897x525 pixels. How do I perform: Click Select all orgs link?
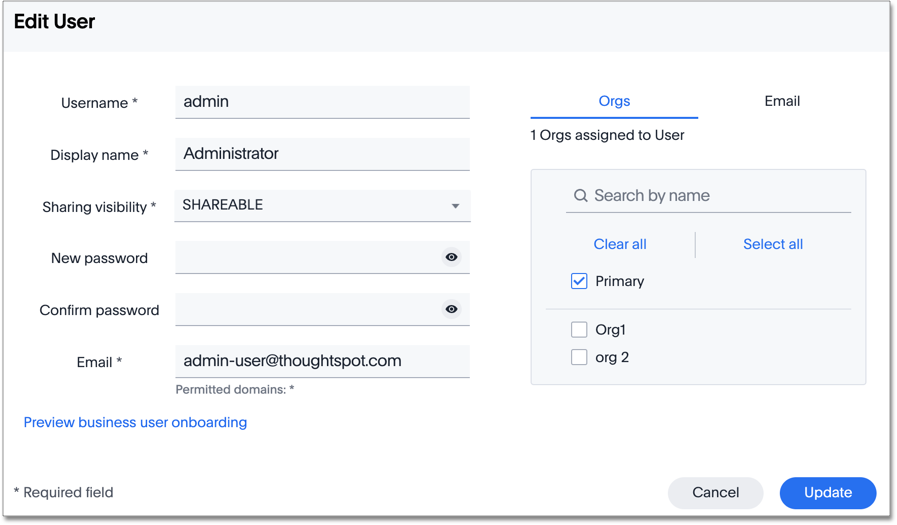[772, 244]
